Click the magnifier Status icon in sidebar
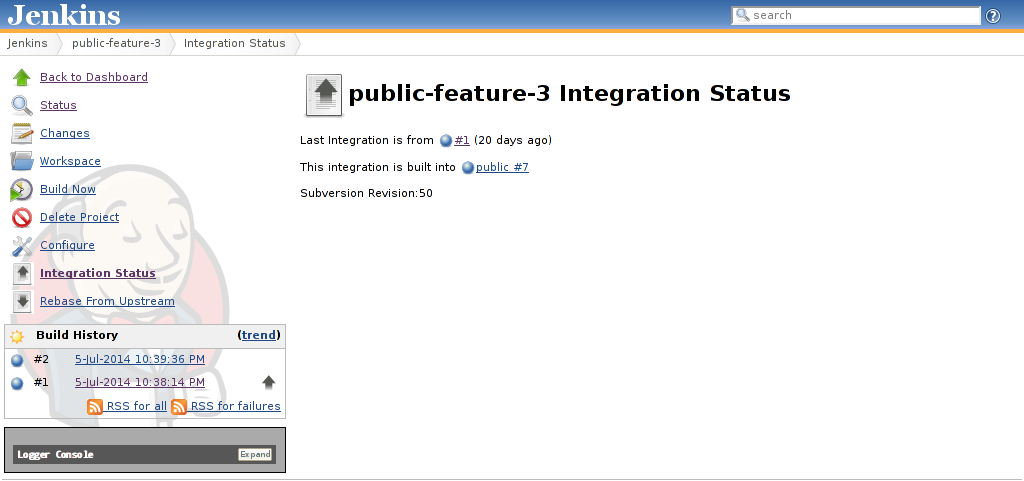Image resolution: width=1024 pixels, height=481 pixels. coord(22,105)
